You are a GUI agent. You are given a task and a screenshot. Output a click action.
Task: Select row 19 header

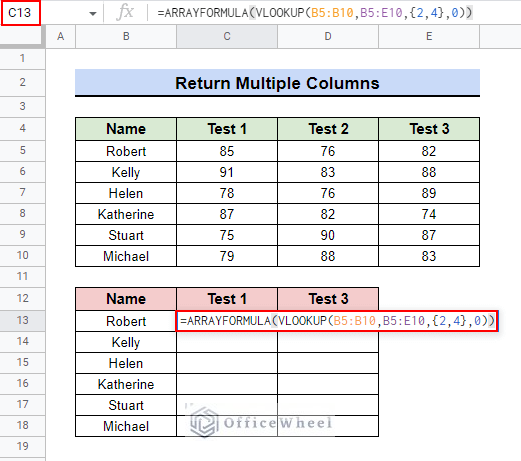coord(22,446)
